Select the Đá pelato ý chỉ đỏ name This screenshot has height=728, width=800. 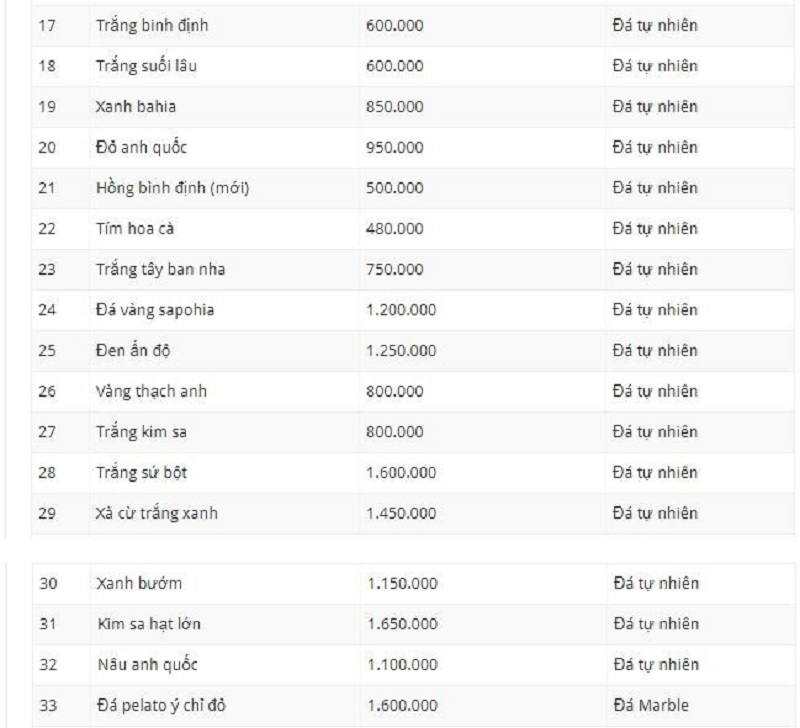click(x=161, y=706)
